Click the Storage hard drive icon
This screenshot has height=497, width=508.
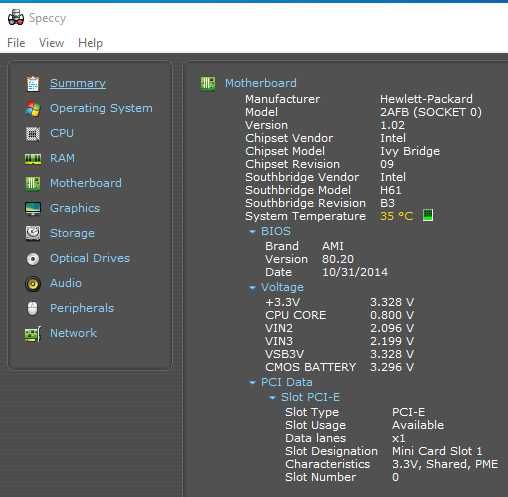pyautogui.click(x=33, y=233)
